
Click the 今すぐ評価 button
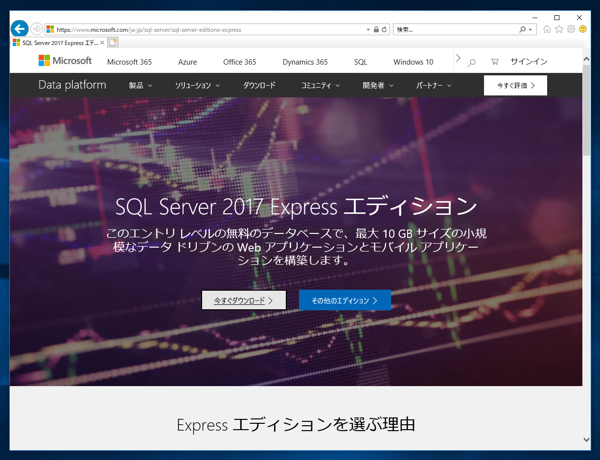[515, 85]
